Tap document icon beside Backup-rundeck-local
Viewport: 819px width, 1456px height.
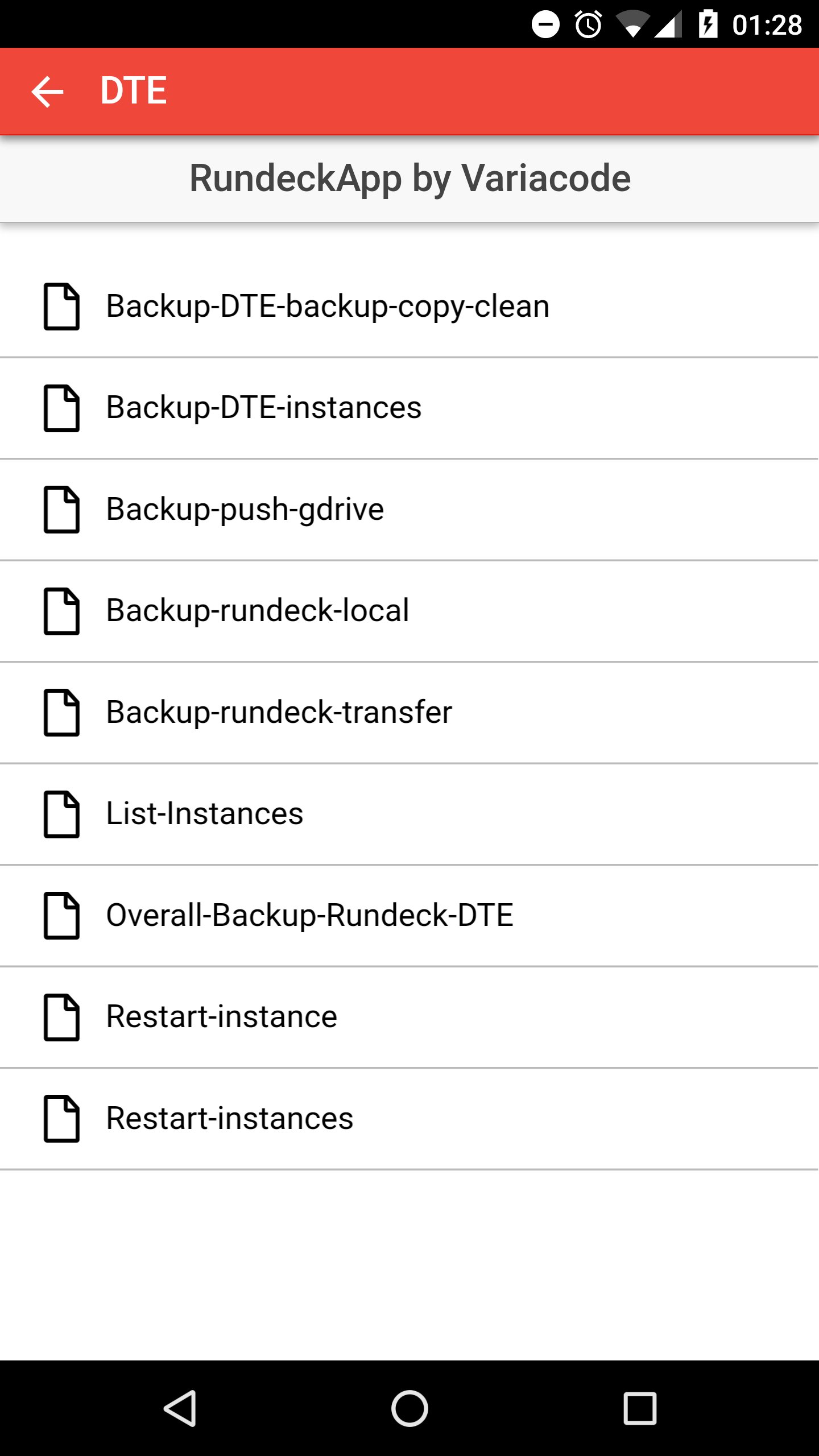[x=62, y=611]
